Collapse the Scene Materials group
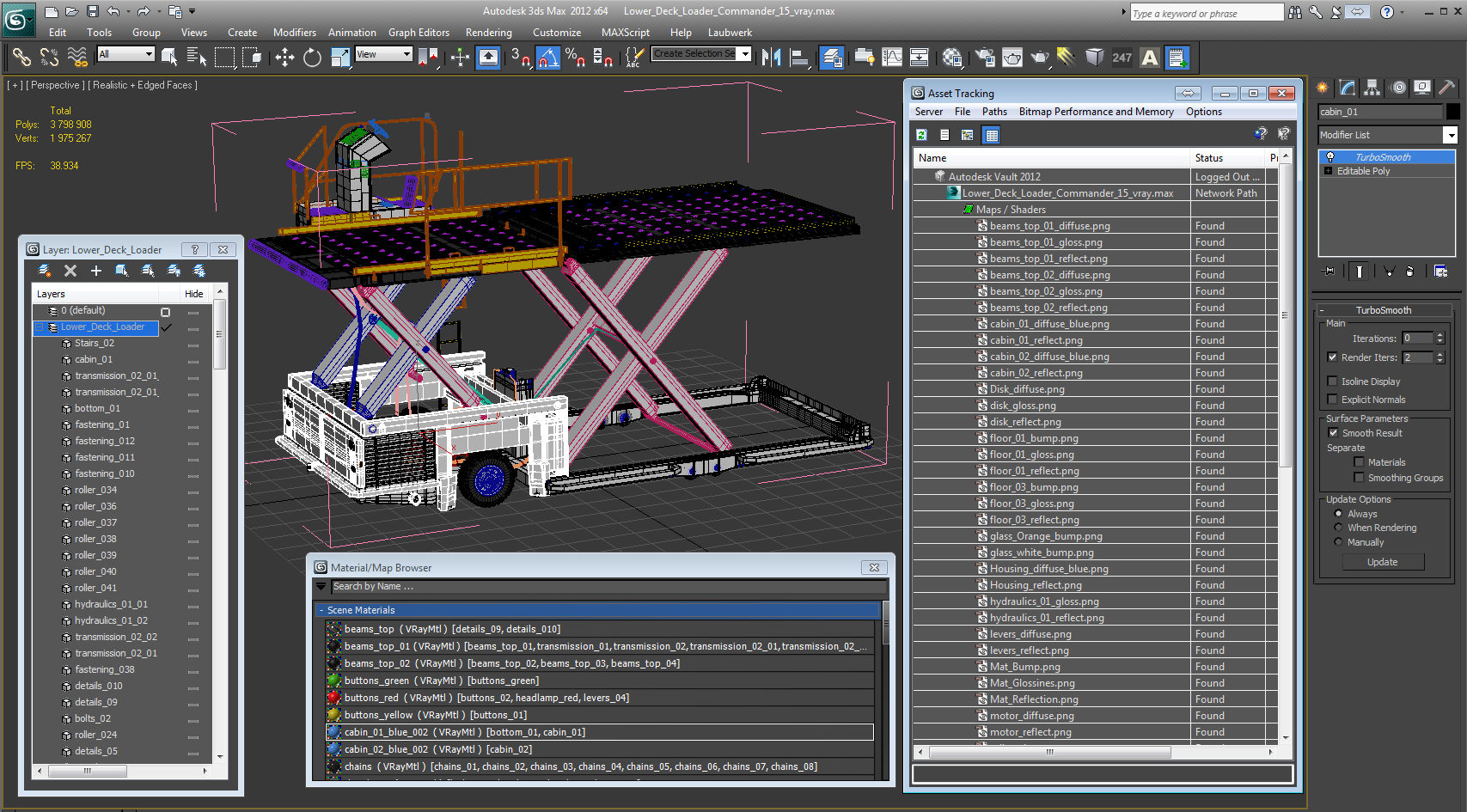1467x812 pixels. [x=321, y=610]
